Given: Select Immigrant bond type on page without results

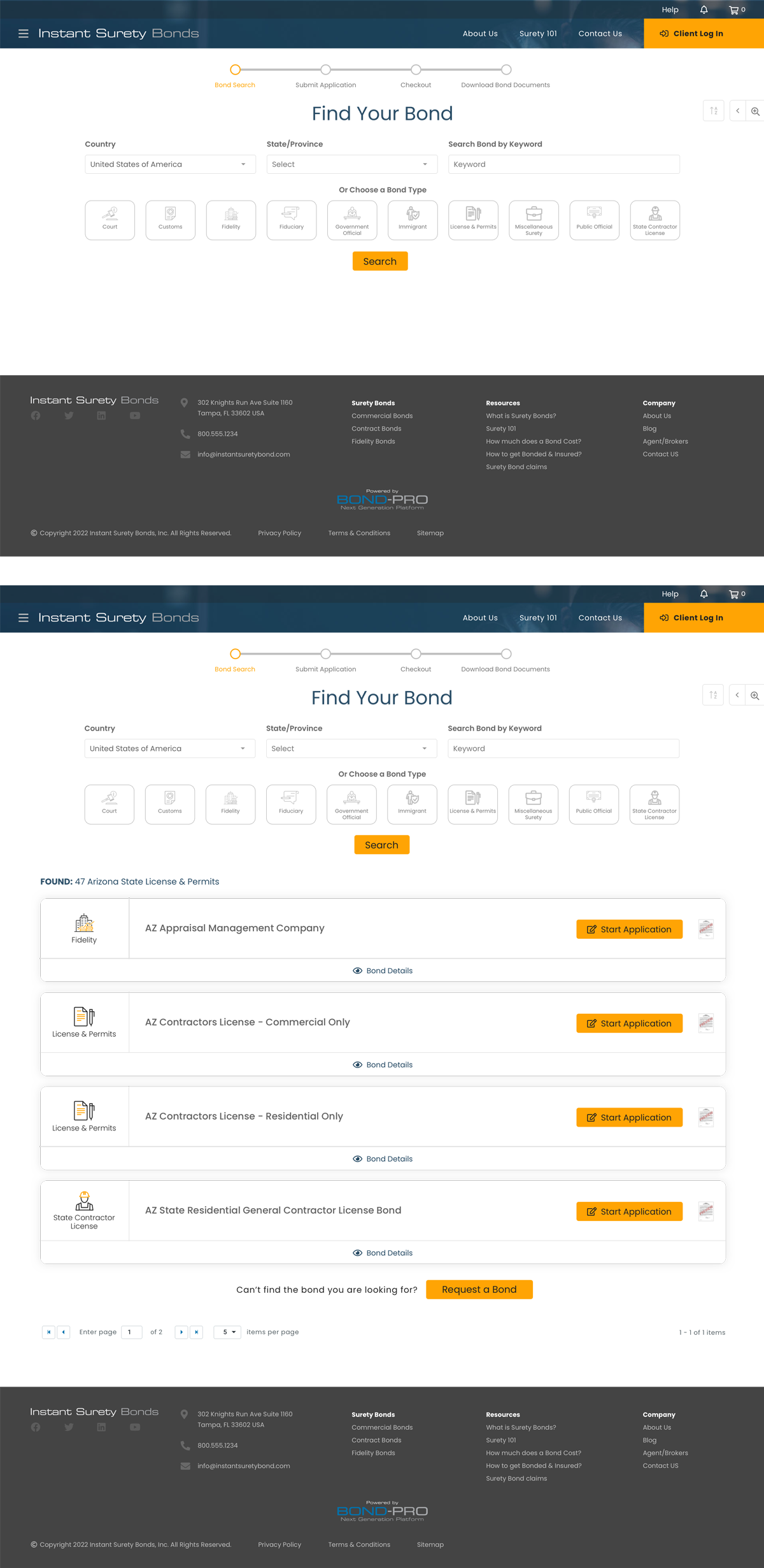Looking at the screenshot, I should click(x=413, y=220).
